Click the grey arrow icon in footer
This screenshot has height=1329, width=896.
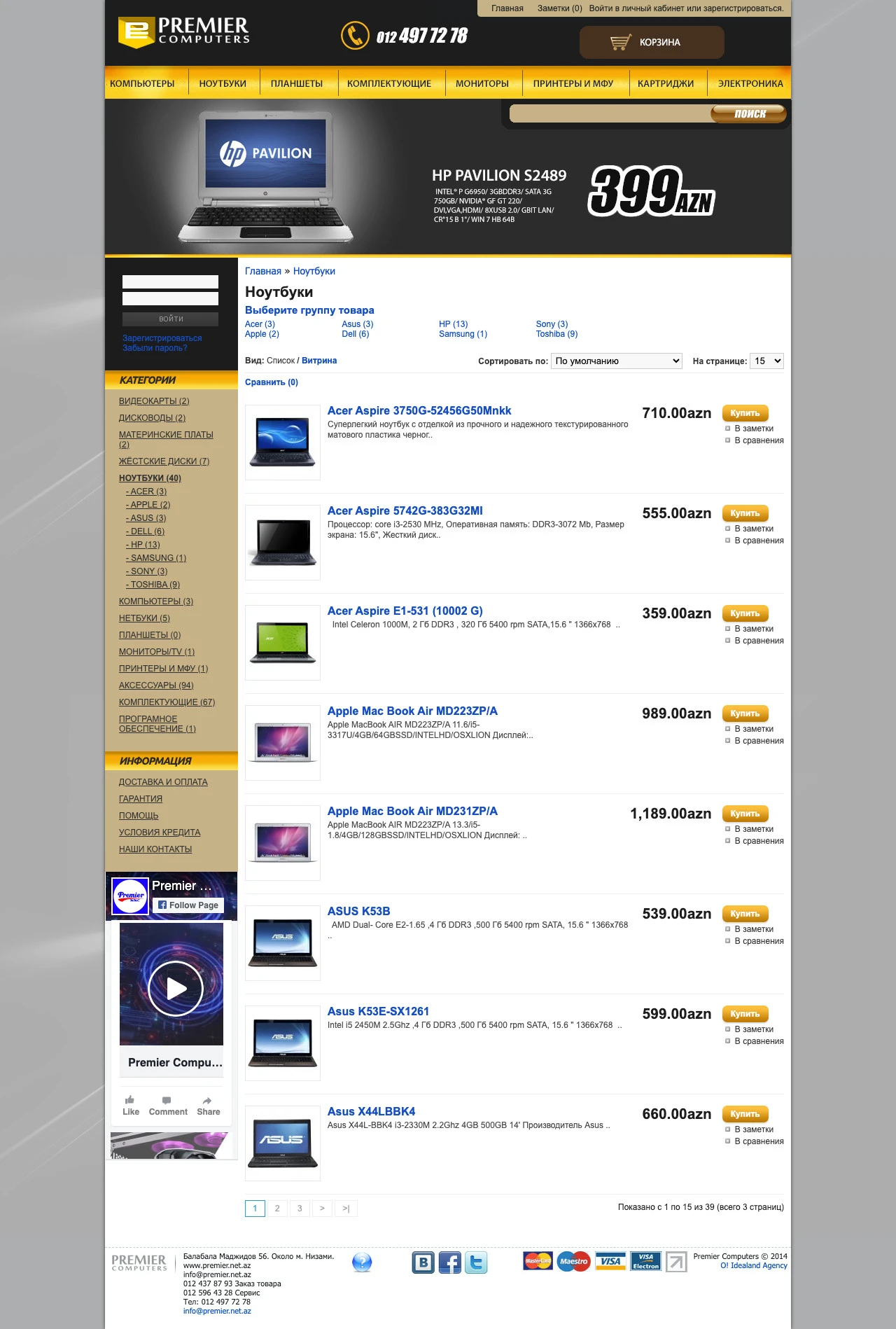tap(676, 1262)
